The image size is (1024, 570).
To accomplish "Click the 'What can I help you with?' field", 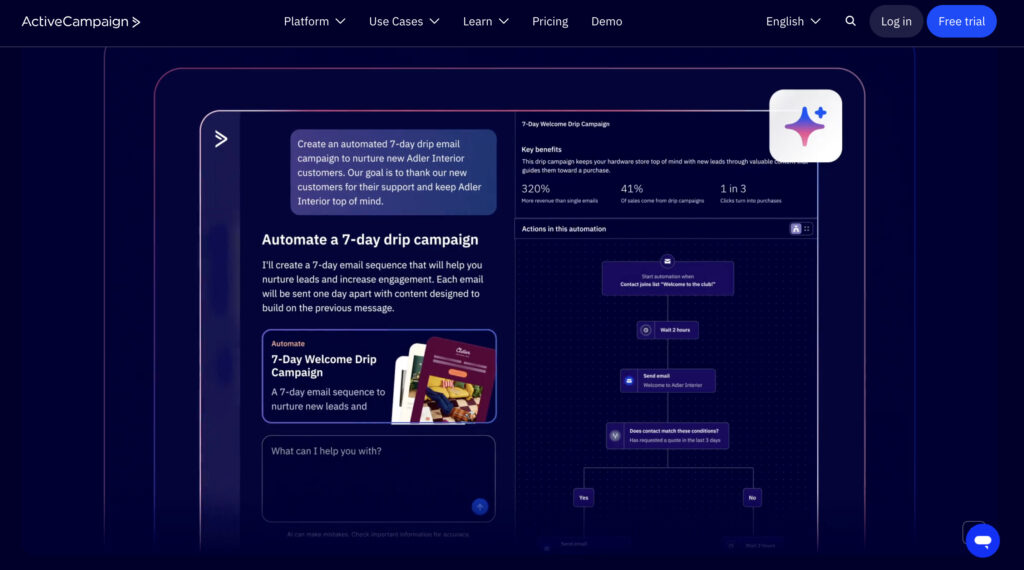I will pyautogui.click(x=379, y=479).
